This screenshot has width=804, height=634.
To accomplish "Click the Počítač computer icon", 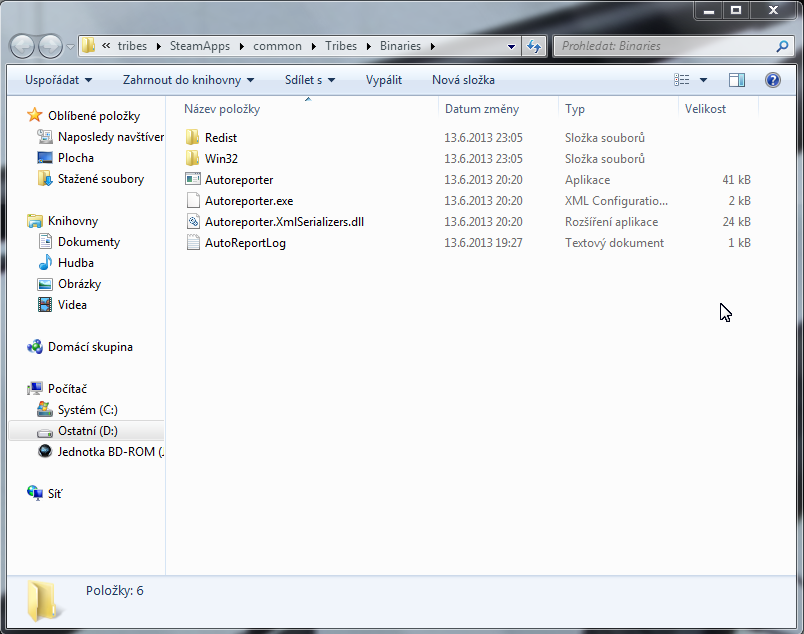I will point(34,389).
